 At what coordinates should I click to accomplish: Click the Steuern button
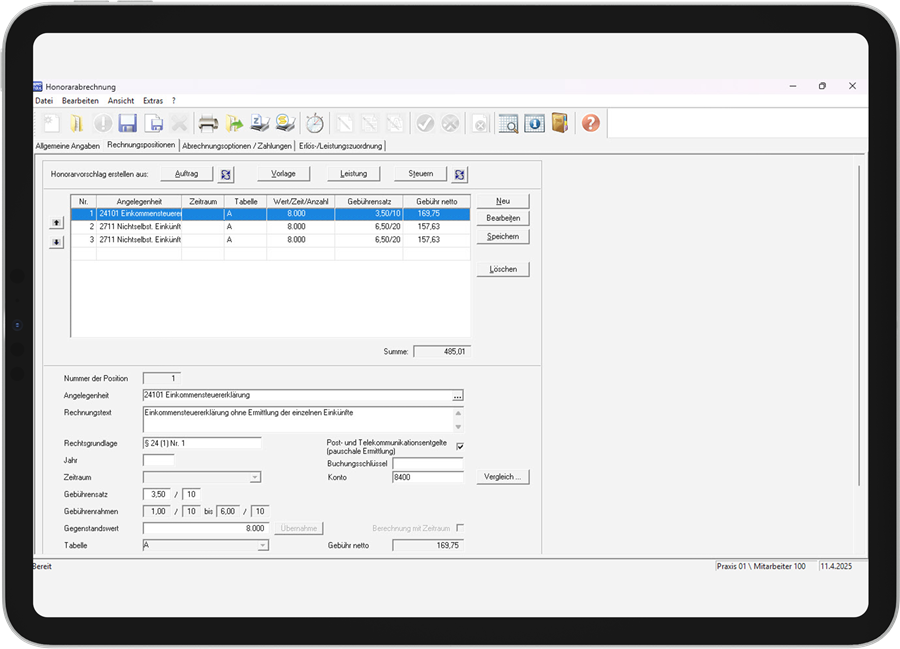coord(421,173)
